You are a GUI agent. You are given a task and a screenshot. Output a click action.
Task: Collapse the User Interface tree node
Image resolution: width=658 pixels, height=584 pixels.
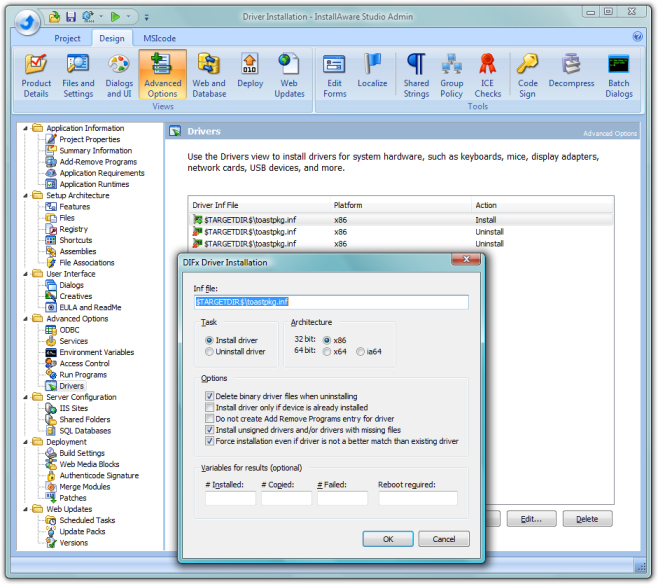[25, 274]
